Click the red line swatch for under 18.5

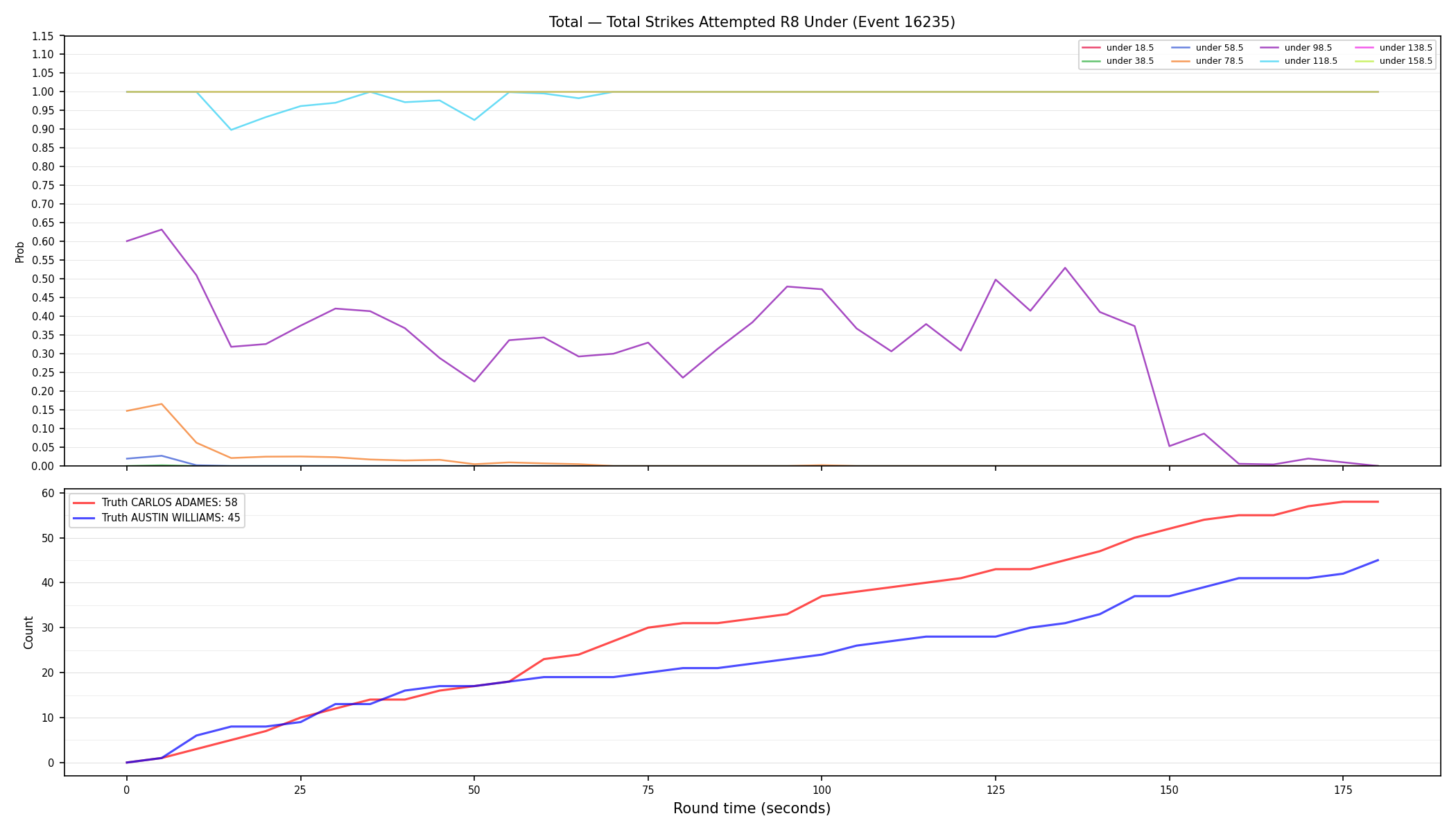[x=1091, y=48]
